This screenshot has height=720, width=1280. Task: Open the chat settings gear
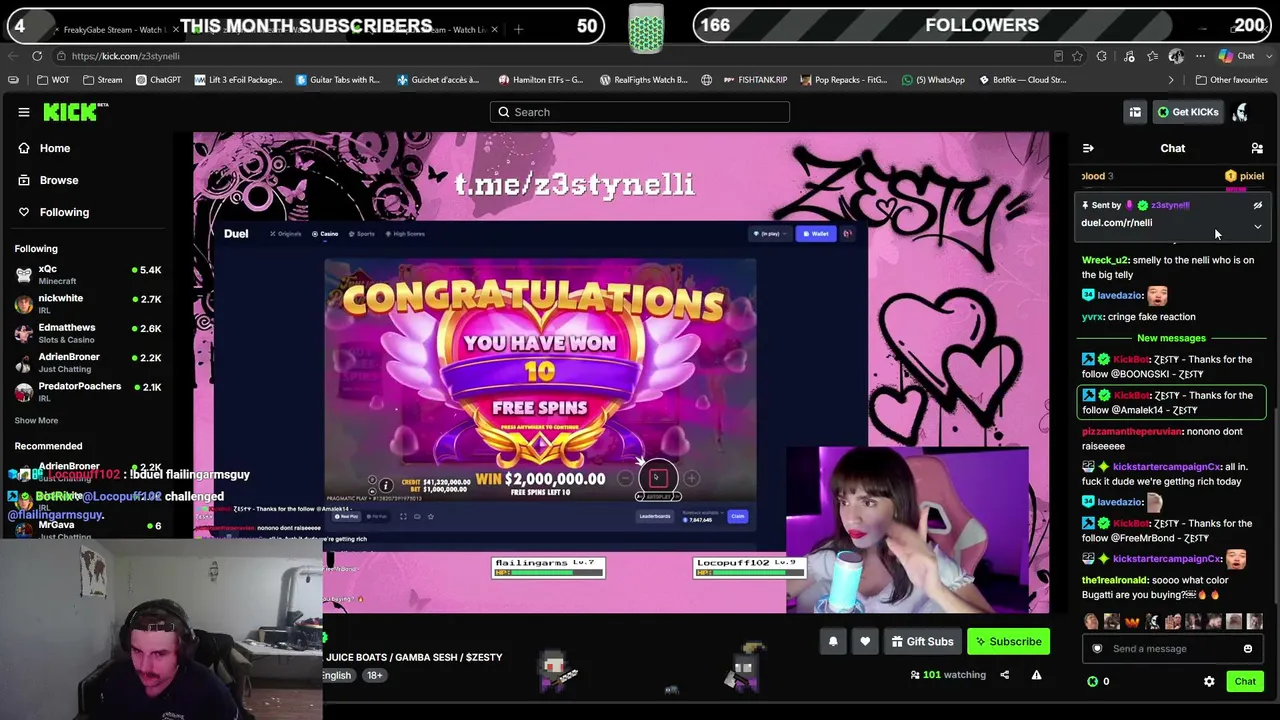pyautogui.click(x=1209, y=681)
